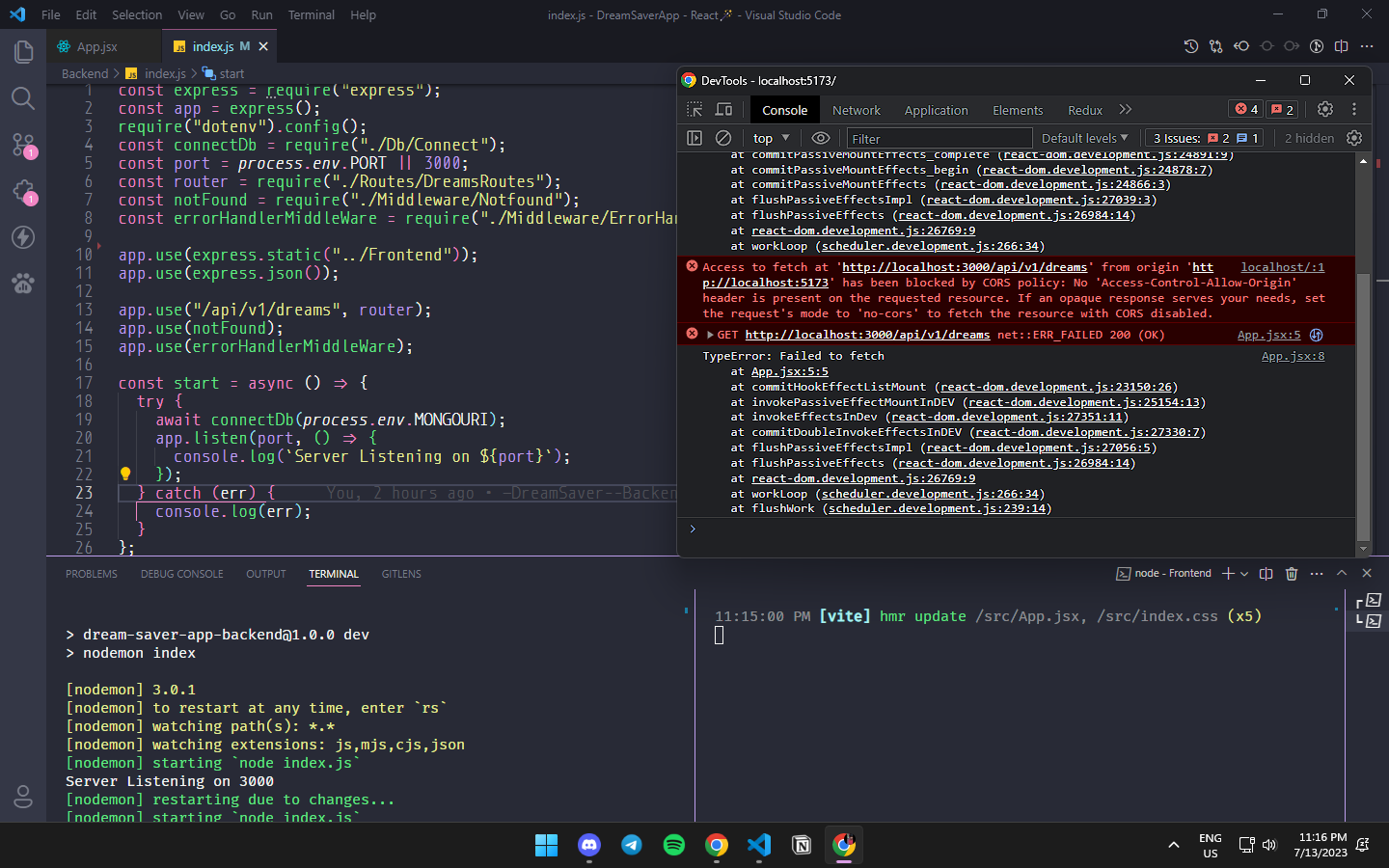
Task: Switch to the Network tab in DevTools
Action: 857,110
